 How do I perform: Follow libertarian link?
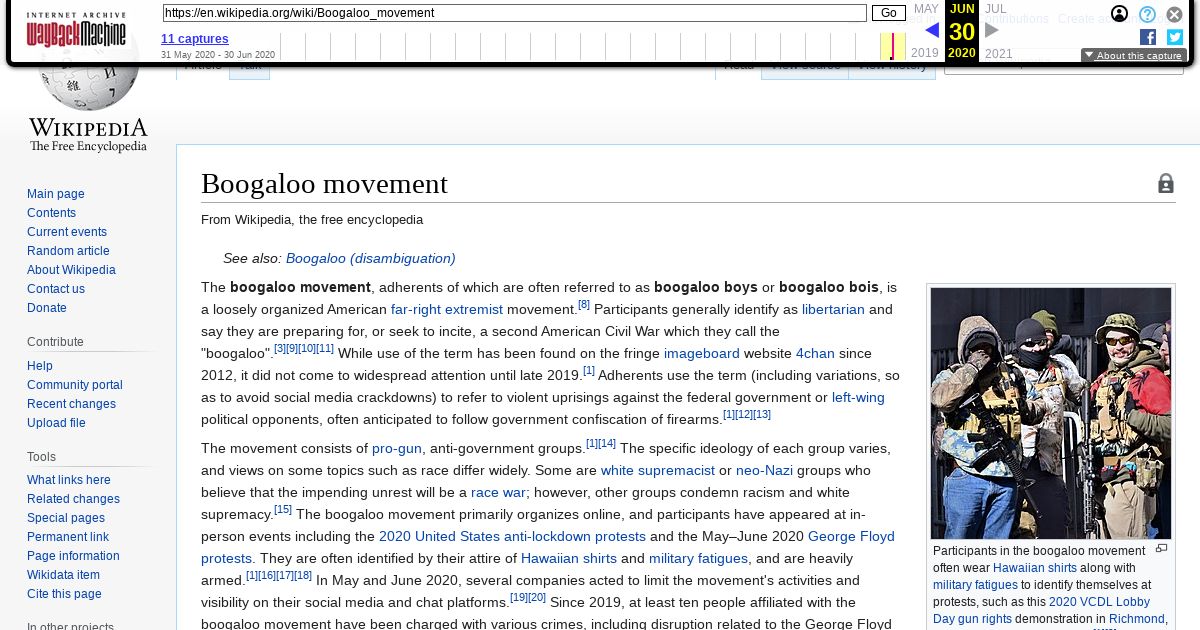click(833, 309)
